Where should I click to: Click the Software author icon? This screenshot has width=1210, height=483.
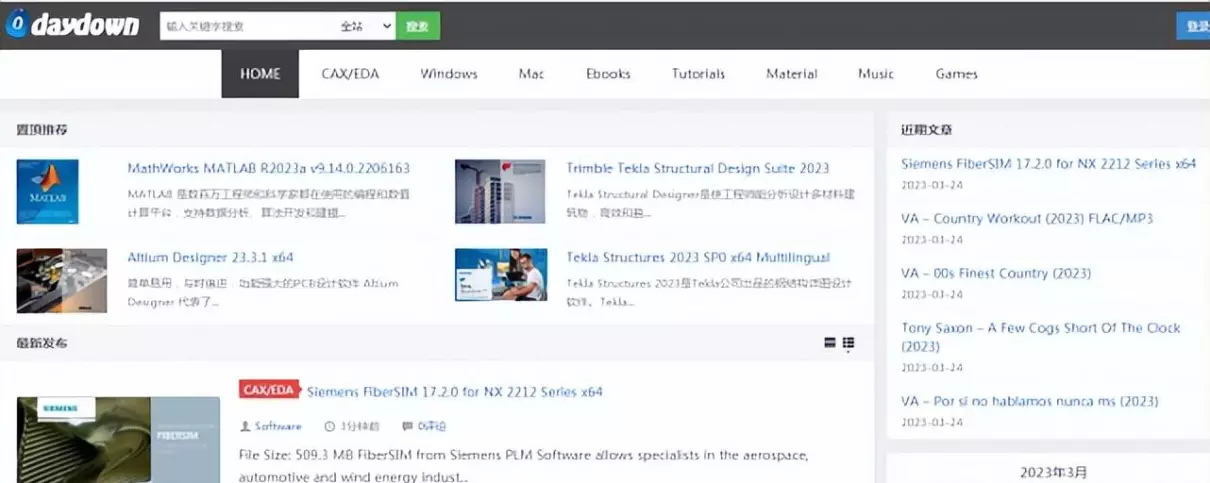coord(245,426)
